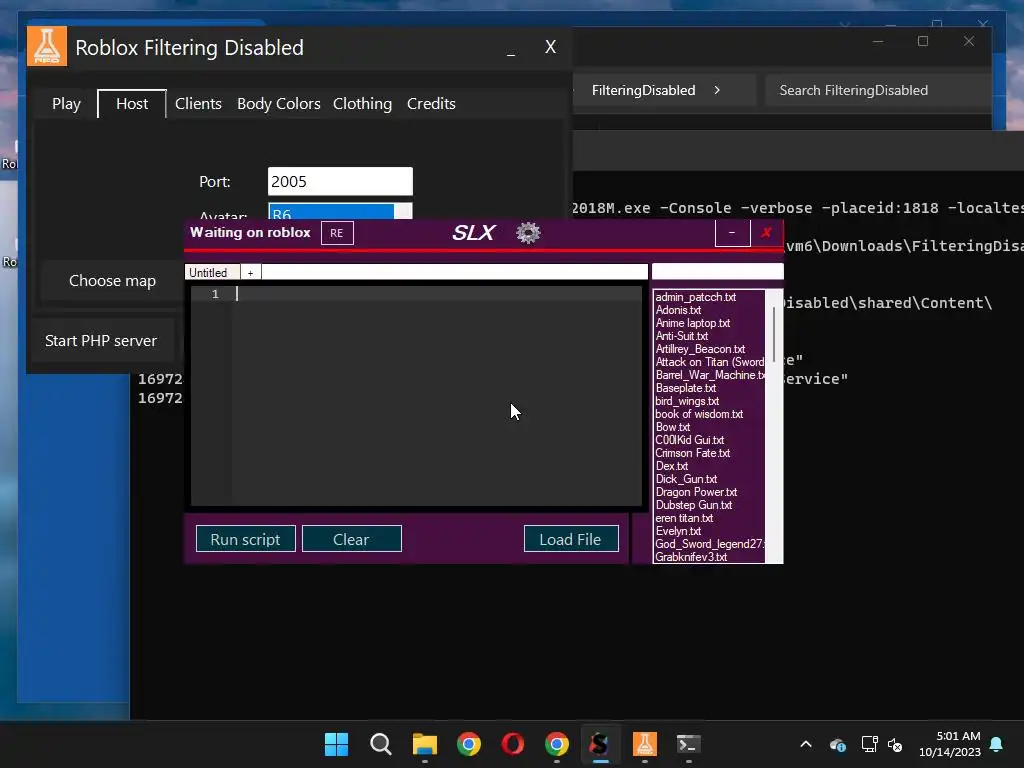
Task: Switch to SLX app in taskbar
Action: [600, 744]
